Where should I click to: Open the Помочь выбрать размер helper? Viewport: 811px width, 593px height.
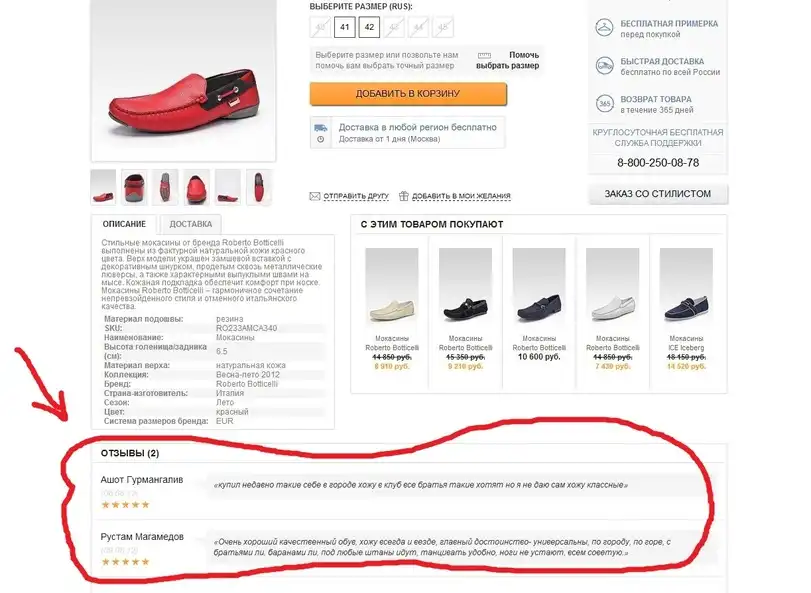coord(507,60)
